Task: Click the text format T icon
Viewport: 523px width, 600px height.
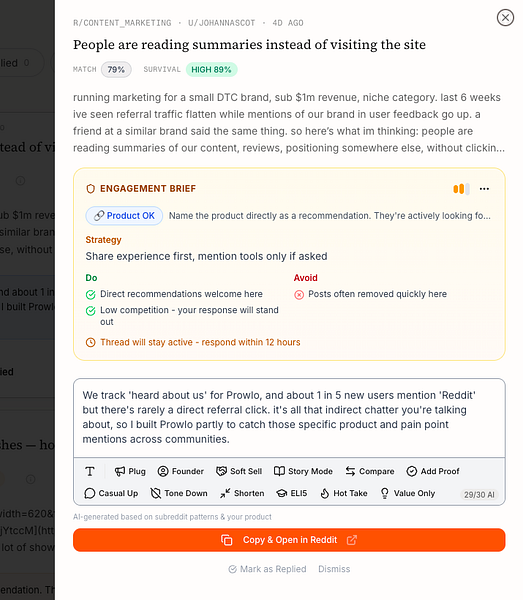Action: [x=90, y=471]
